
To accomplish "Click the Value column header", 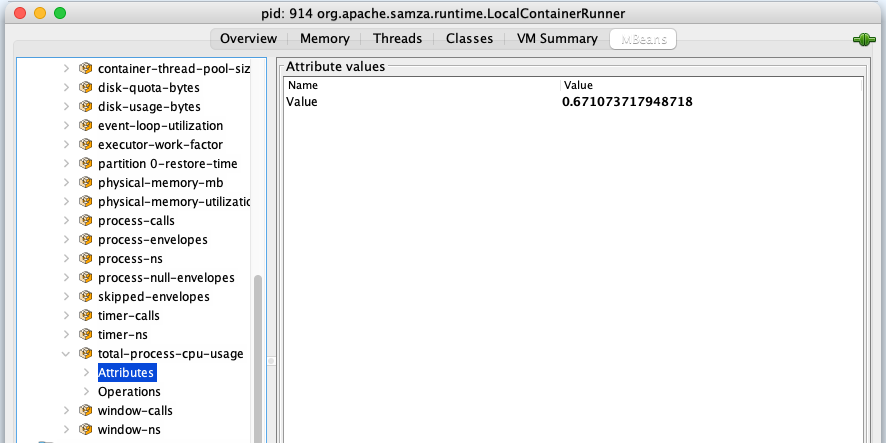I will click(711, 85).
